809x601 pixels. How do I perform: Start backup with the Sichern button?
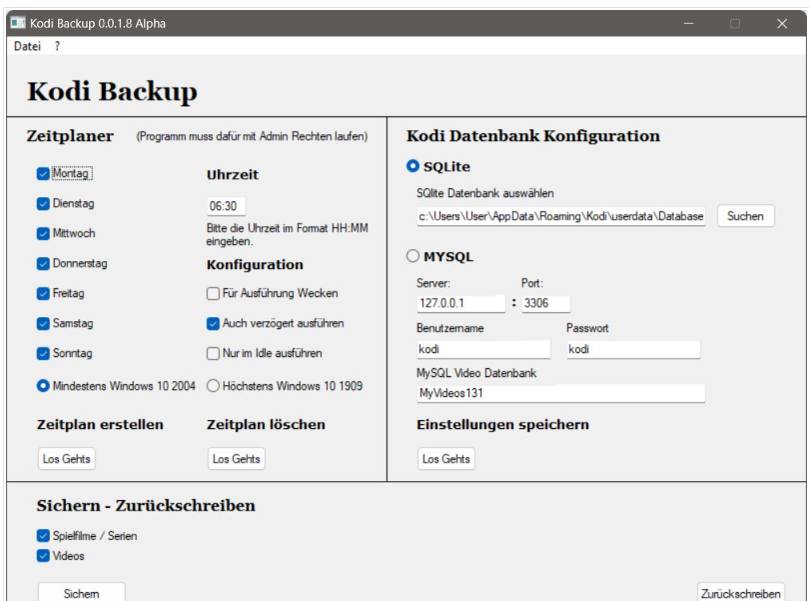[82, 593]
